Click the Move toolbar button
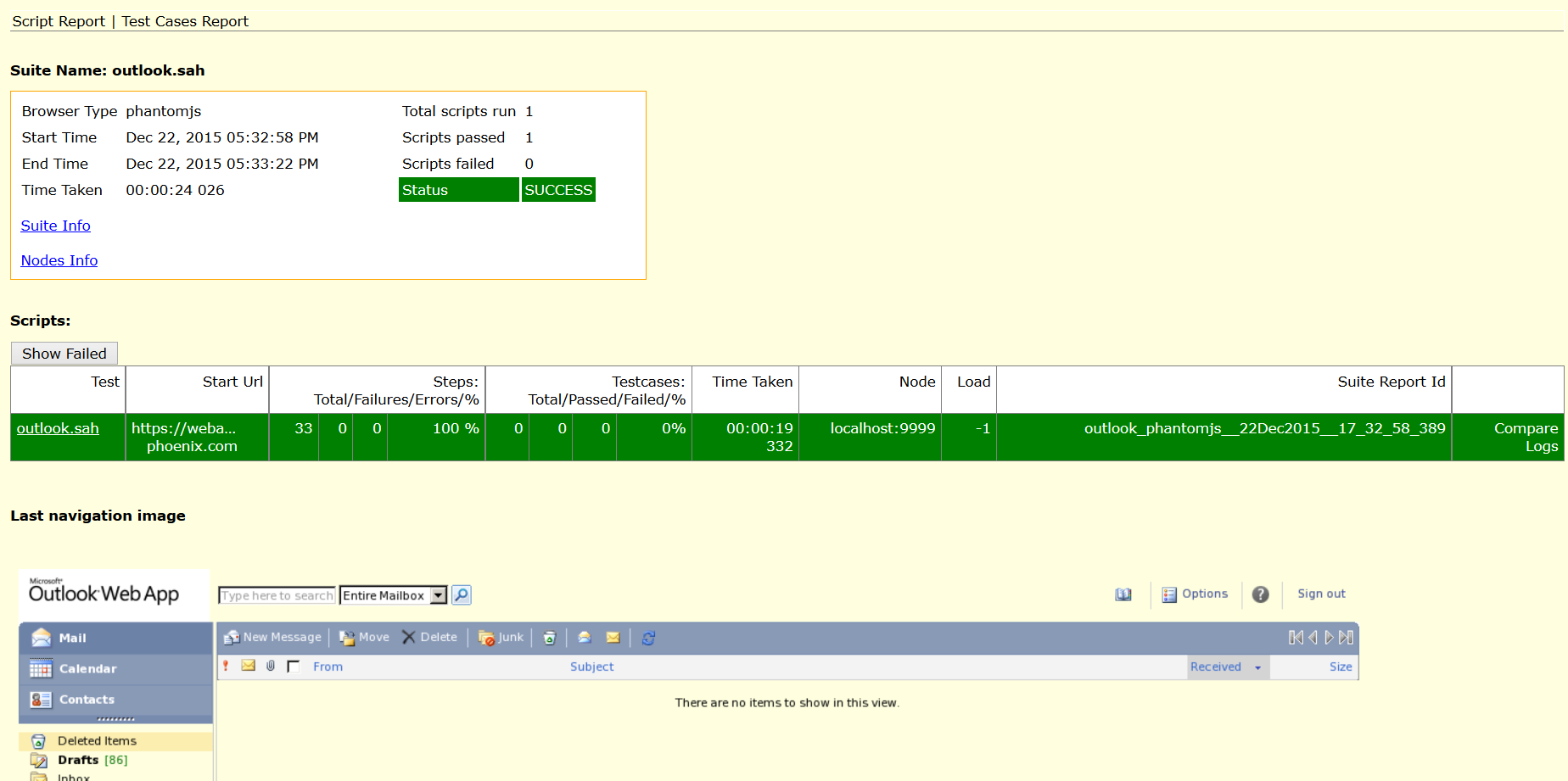The width and height of the screenshot is (1568, 781). tap(364, 638)
